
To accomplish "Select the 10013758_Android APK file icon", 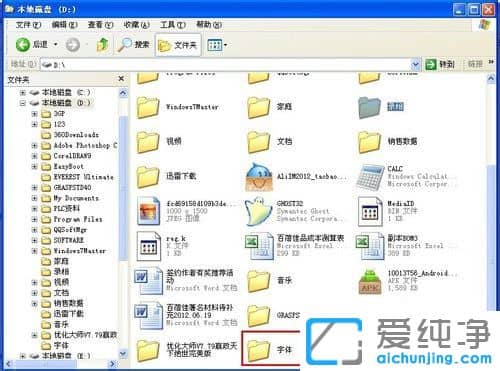I will (370, 281).
